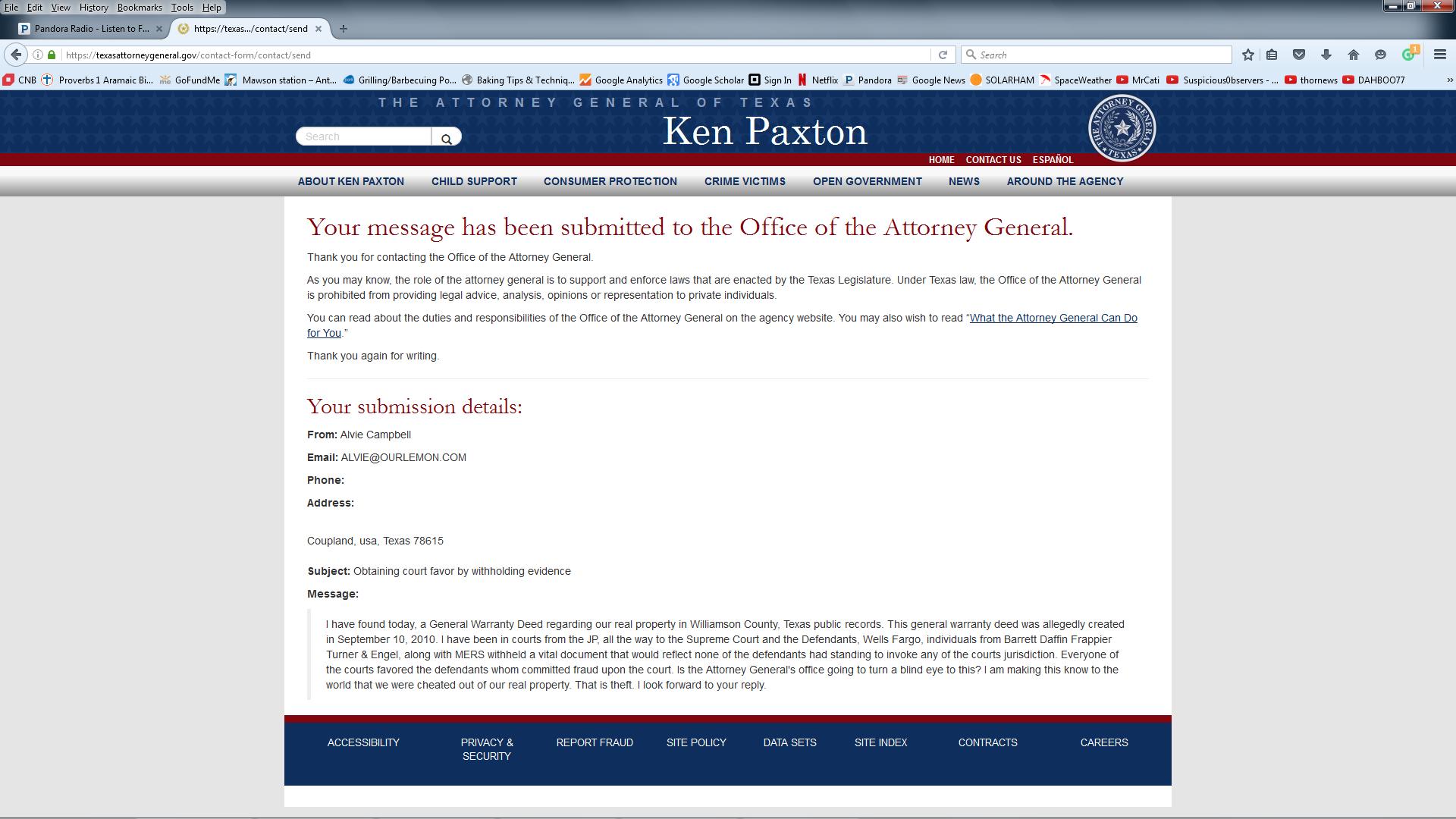Switch to the Pandora Radio tab

tap(91, 29)
